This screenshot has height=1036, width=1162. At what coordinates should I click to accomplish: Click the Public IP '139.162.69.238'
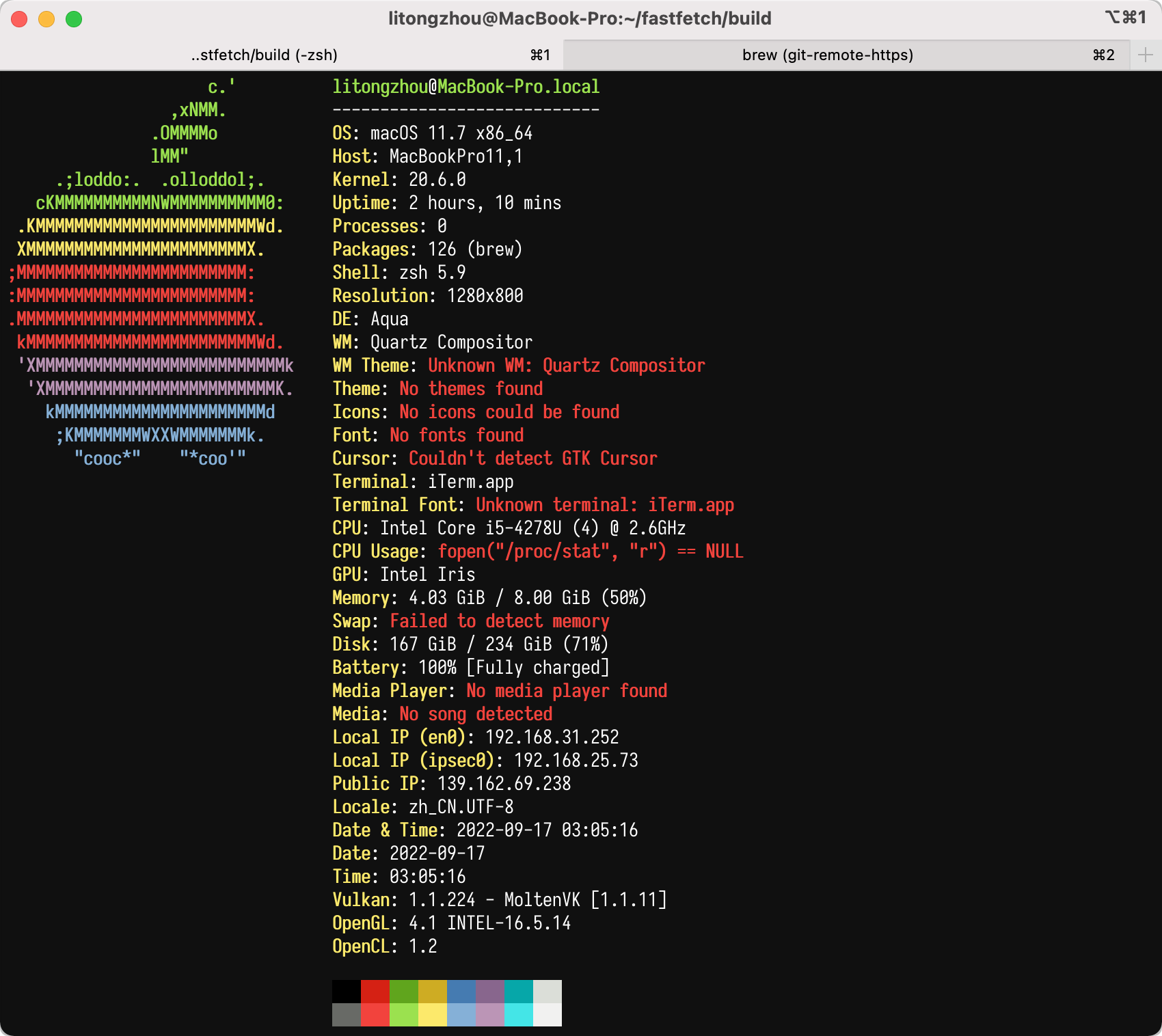(504, 784)
